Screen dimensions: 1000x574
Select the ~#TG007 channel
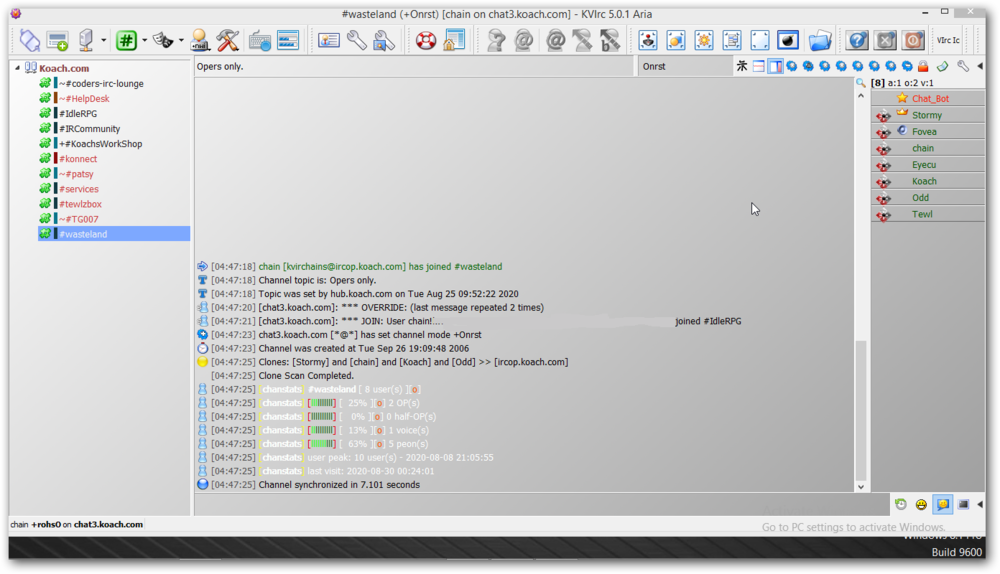point(79,219)
